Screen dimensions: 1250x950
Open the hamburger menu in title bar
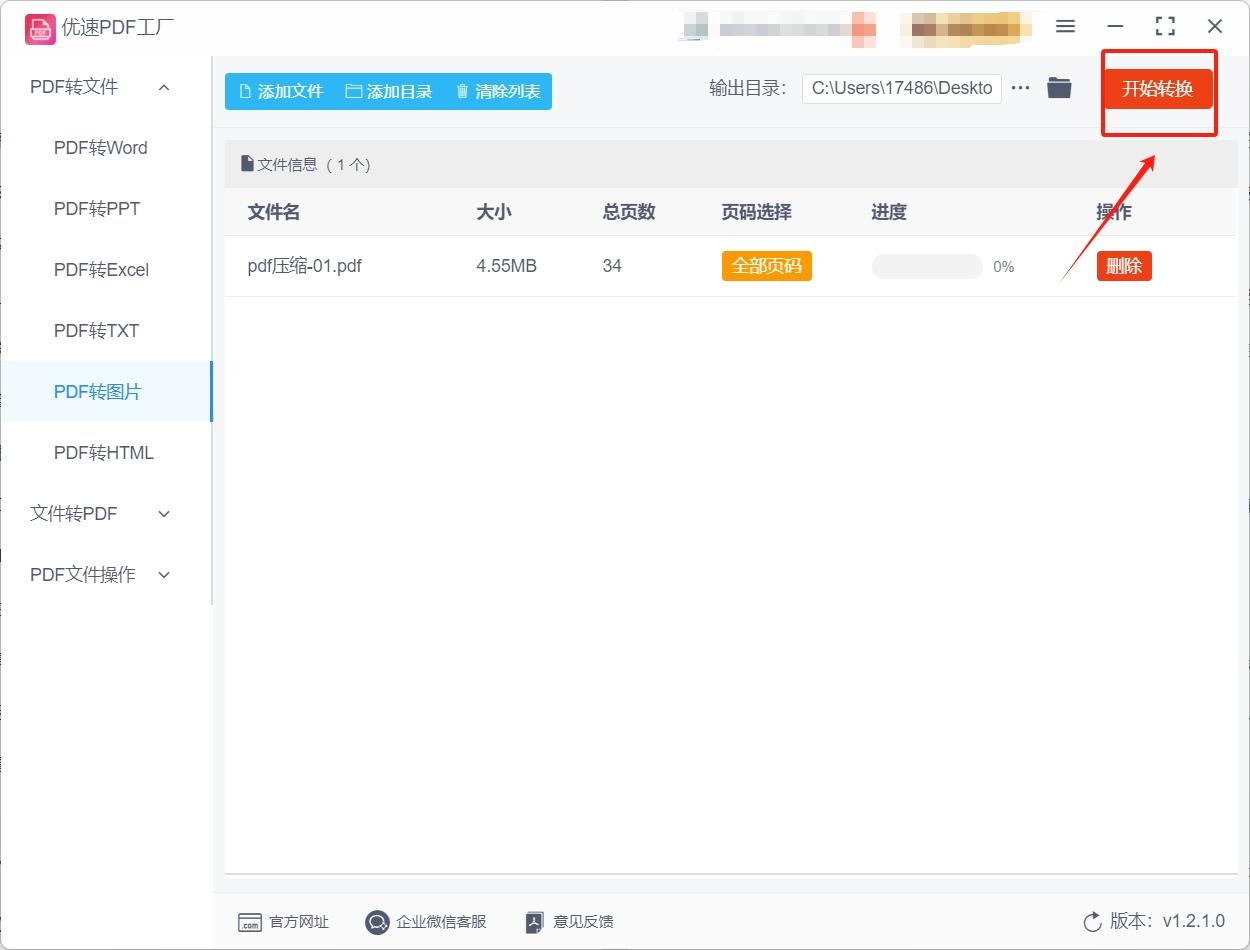1065,27
